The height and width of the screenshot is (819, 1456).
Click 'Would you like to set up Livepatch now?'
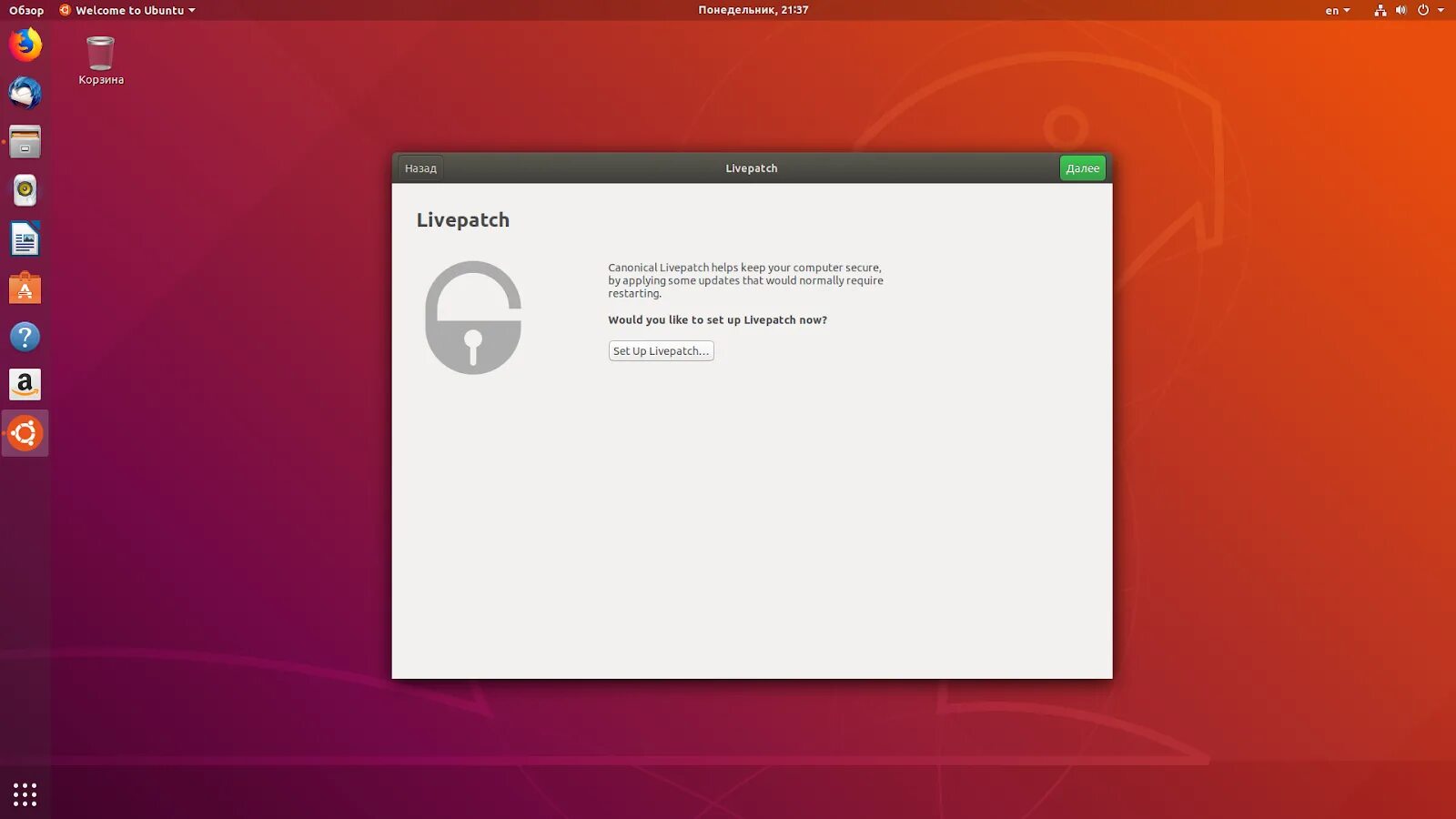pyautogui.click(x=717, y=320)
